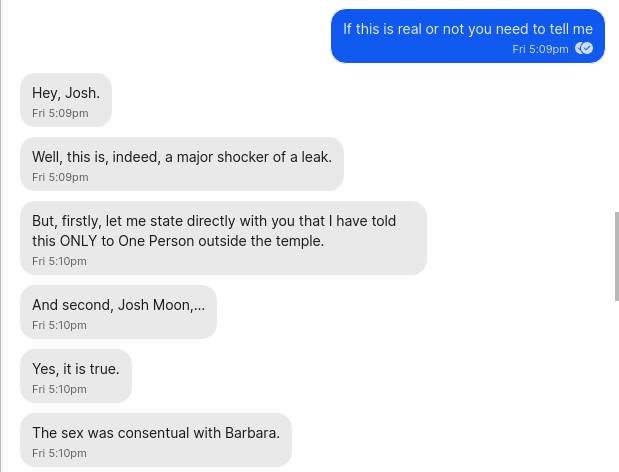
Task: Click the trailing ellipsis after 'Josh Moon'
Action: click(x=199, y=306)
